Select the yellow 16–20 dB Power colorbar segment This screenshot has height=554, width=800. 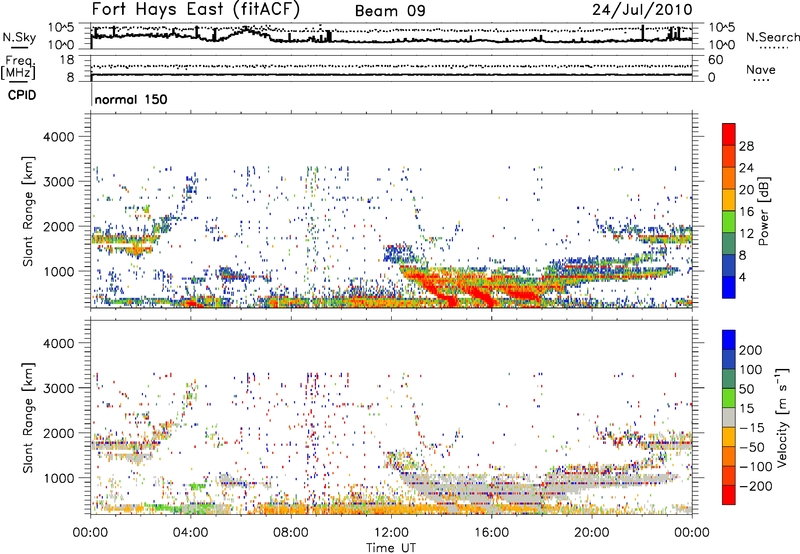click(x=729, y=199)
